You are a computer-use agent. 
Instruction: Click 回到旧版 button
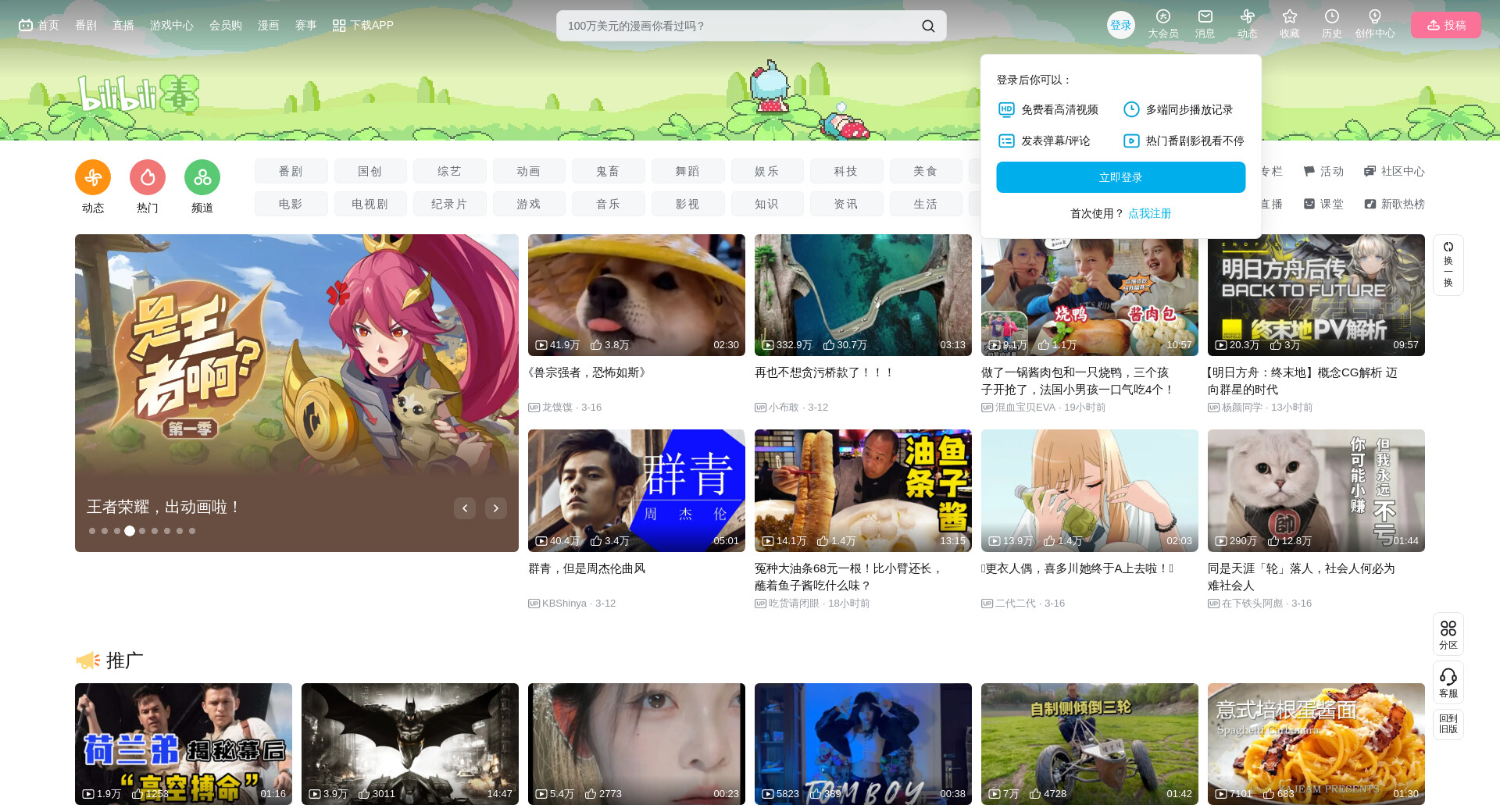[1448, 724]
